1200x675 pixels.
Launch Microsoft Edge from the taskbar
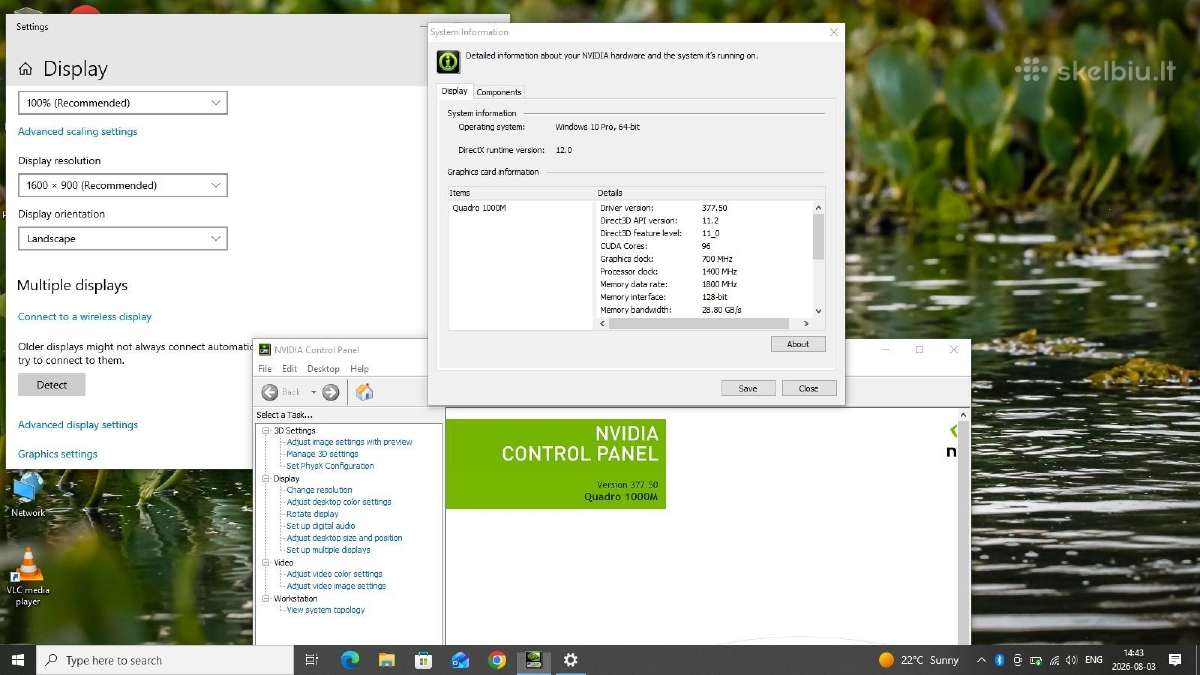point(350,660)
